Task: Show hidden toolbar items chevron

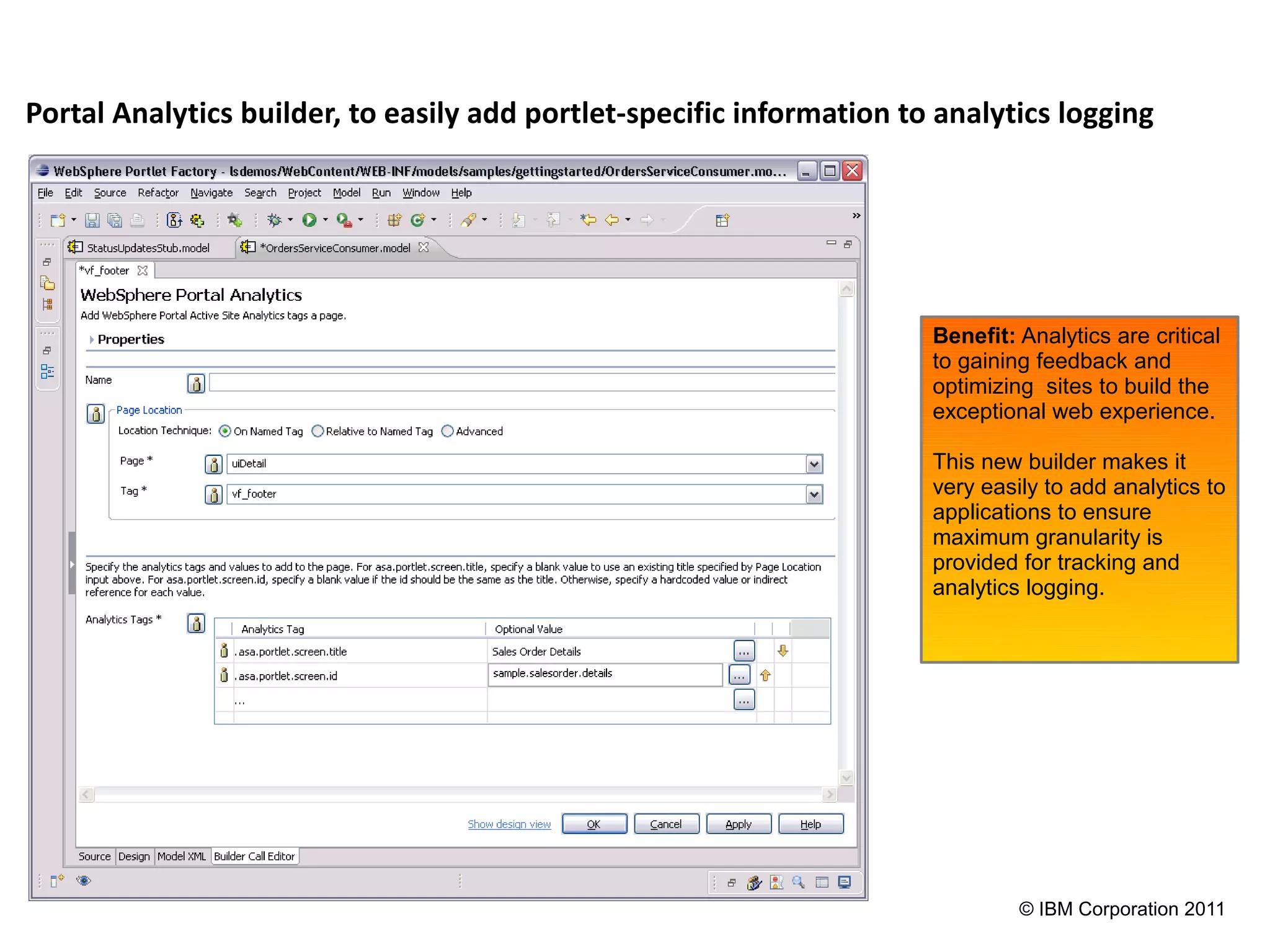Action: pyautogui.click(x=856, y=216)
